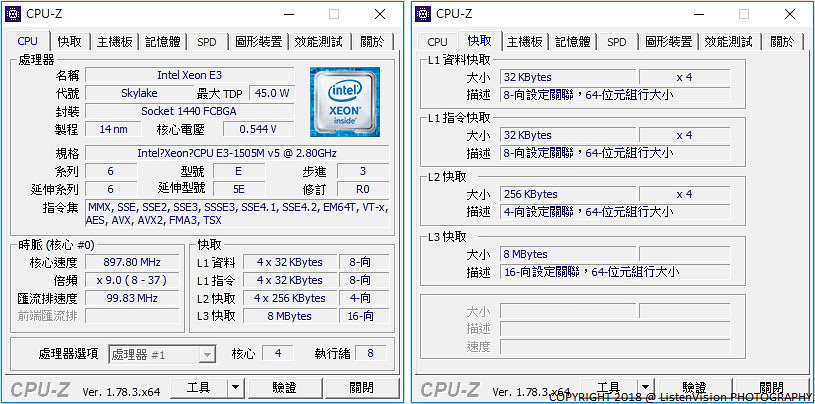This screenshot has height=404, width=815.
Task: Minimize the left CPU-Z window
Action: 287,14
